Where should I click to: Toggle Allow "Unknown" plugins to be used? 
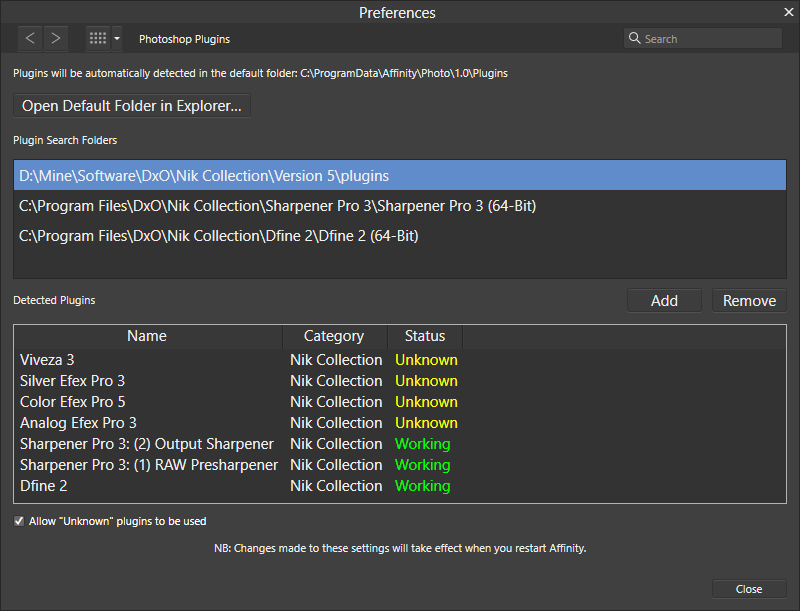coord(19,521)
